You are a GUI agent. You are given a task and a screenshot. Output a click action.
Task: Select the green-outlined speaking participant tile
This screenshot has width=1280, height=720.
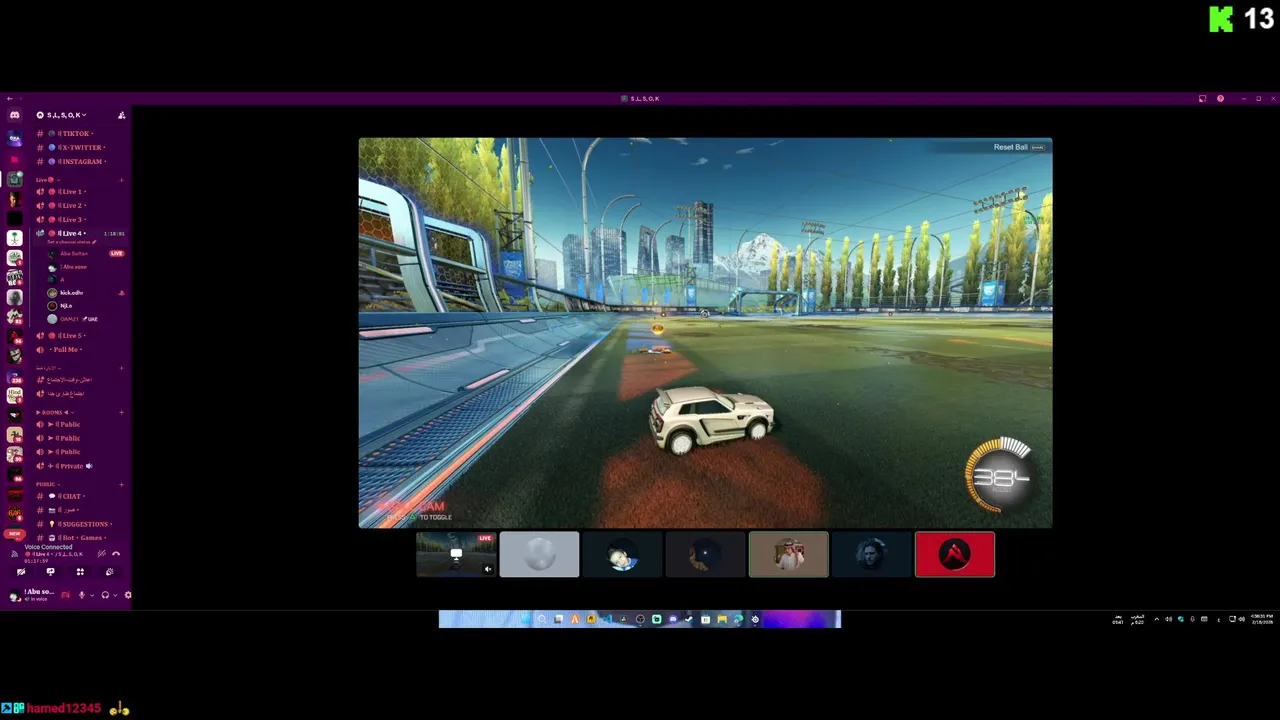[788, 554]
